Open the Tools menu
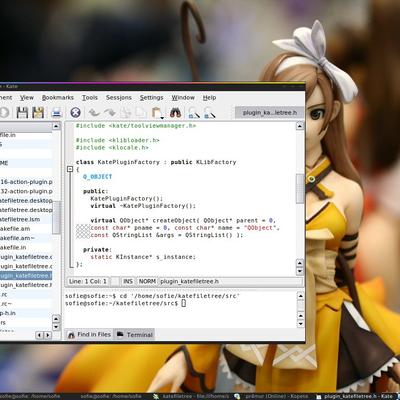Viewport: 400px width, 400px height. click(90, 98)
